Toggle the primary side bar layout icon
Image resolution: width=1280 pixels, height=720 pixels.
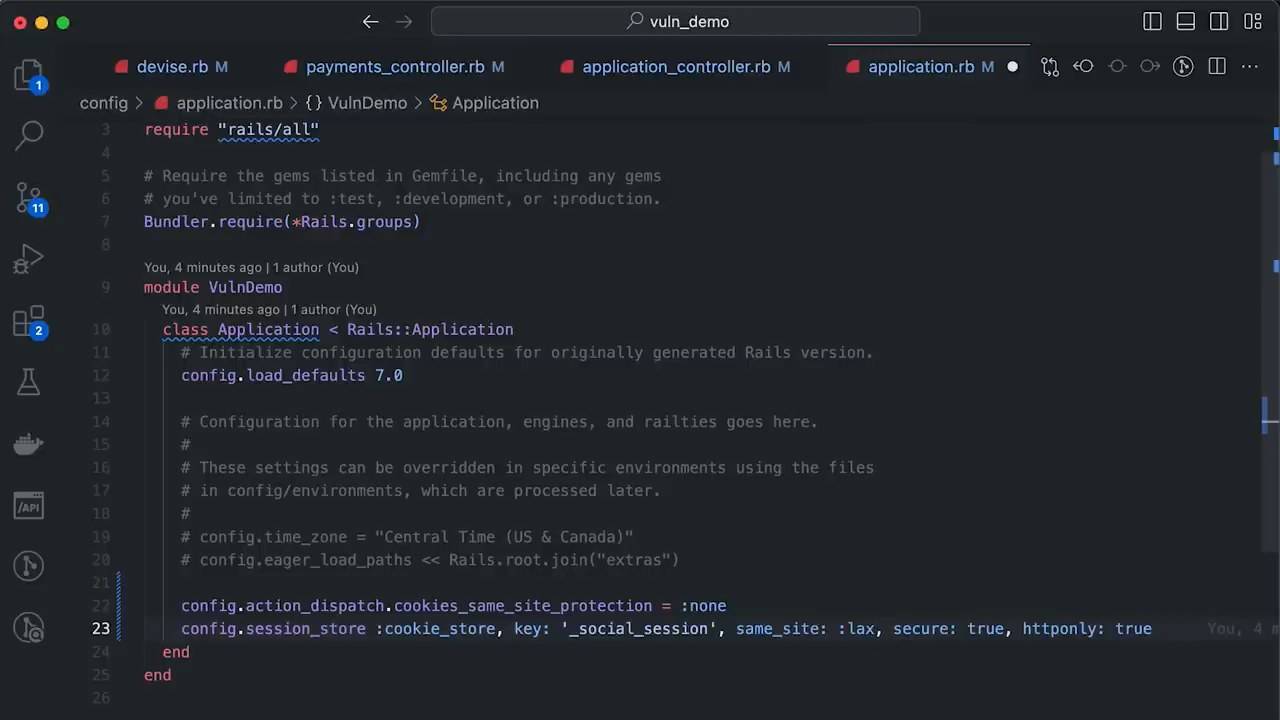pos(1152,21)
